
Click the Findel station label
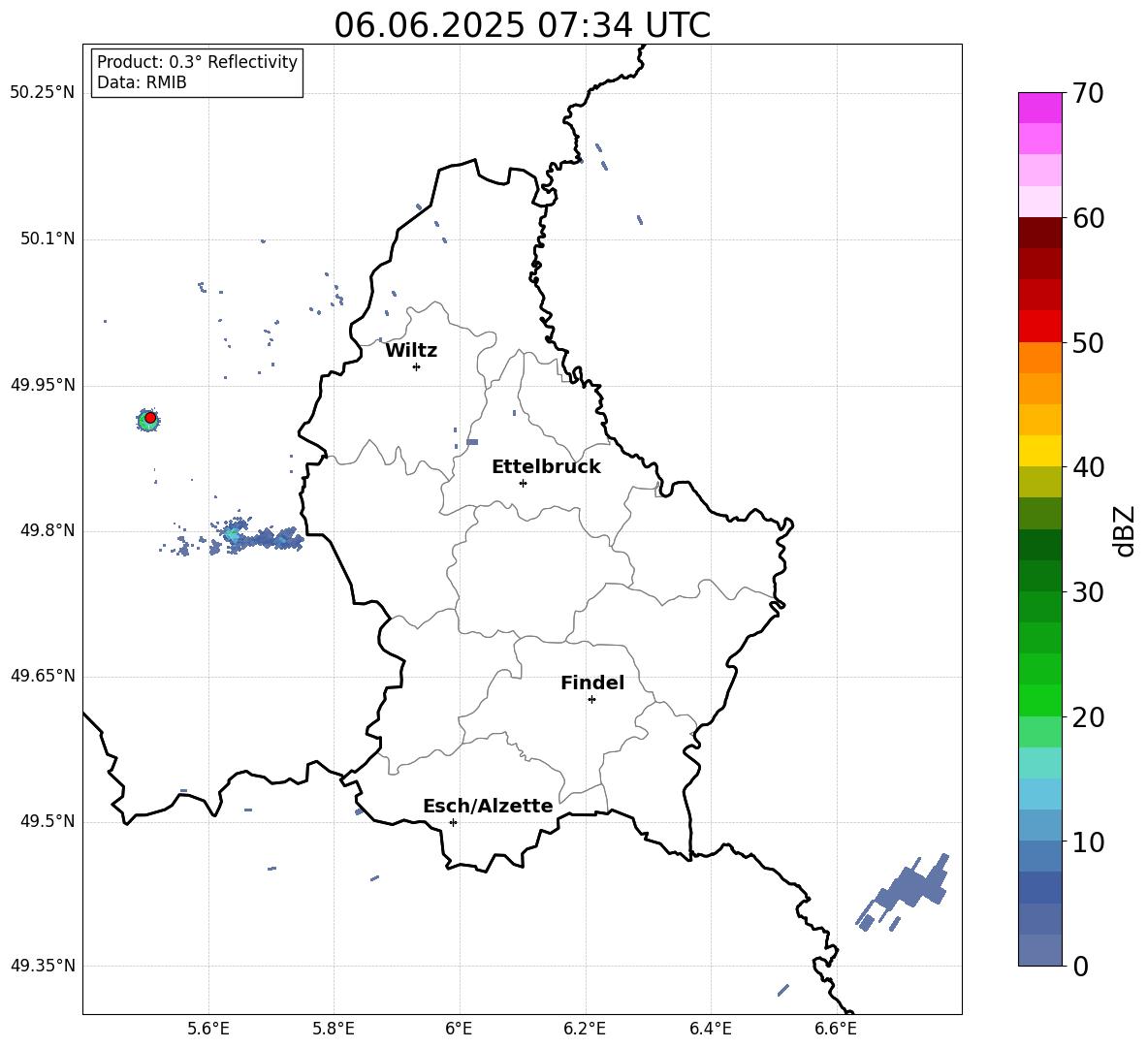[592, 683]
